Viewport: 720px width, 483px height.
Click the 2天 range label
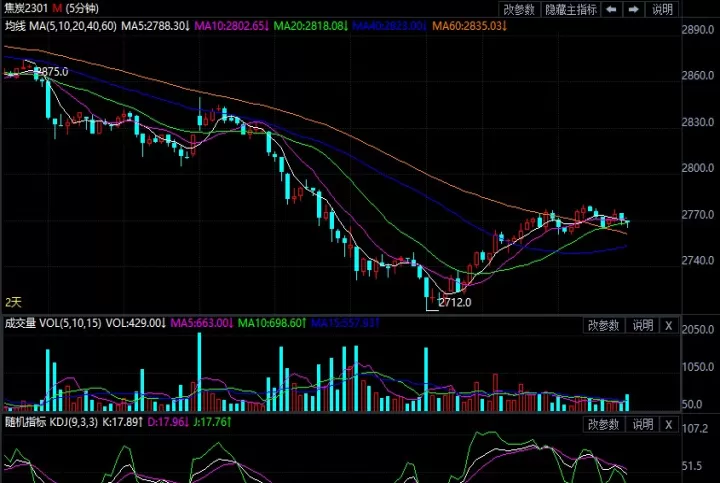[13, 302]
